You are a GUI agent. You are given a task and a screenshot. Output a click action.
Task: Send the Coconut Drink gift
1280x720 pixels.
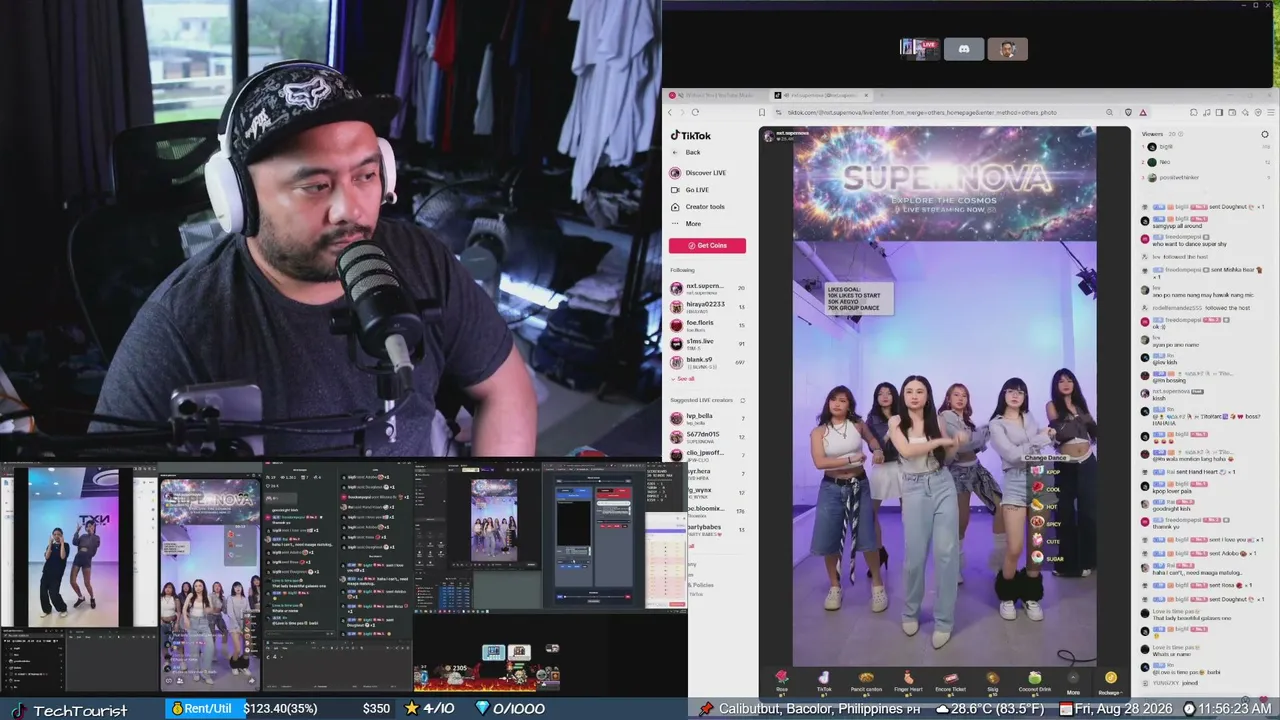click(1033, 681)
